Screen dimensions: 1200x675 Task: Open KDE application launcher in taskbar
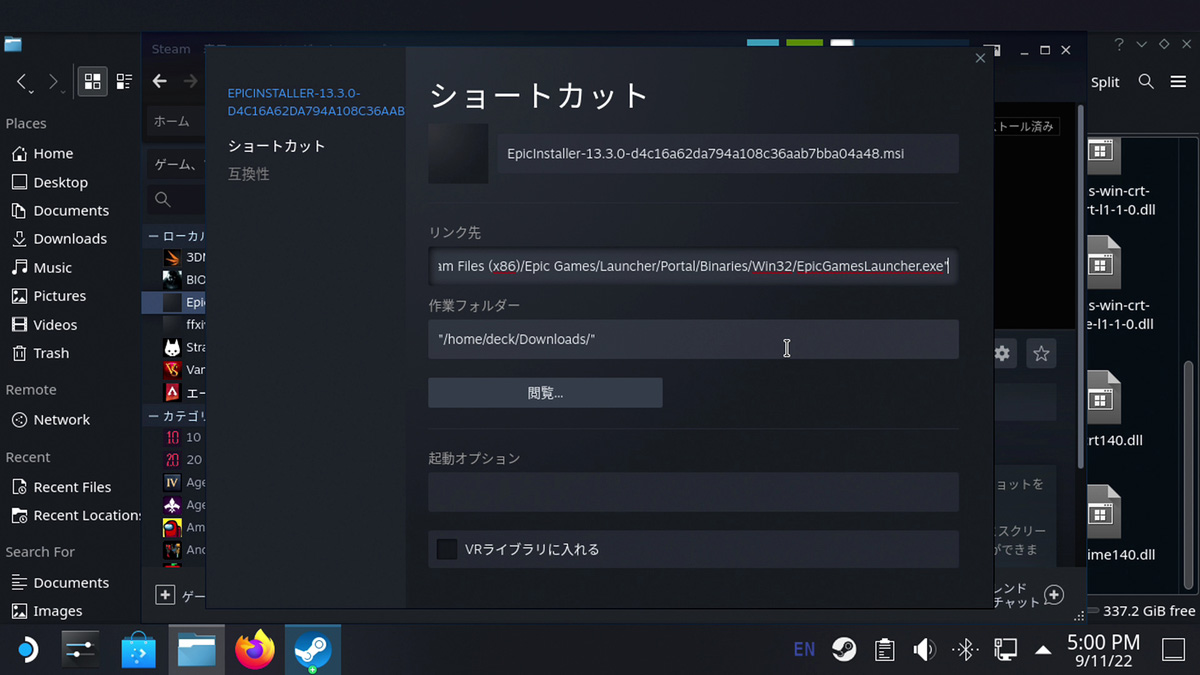coord(27,650)
